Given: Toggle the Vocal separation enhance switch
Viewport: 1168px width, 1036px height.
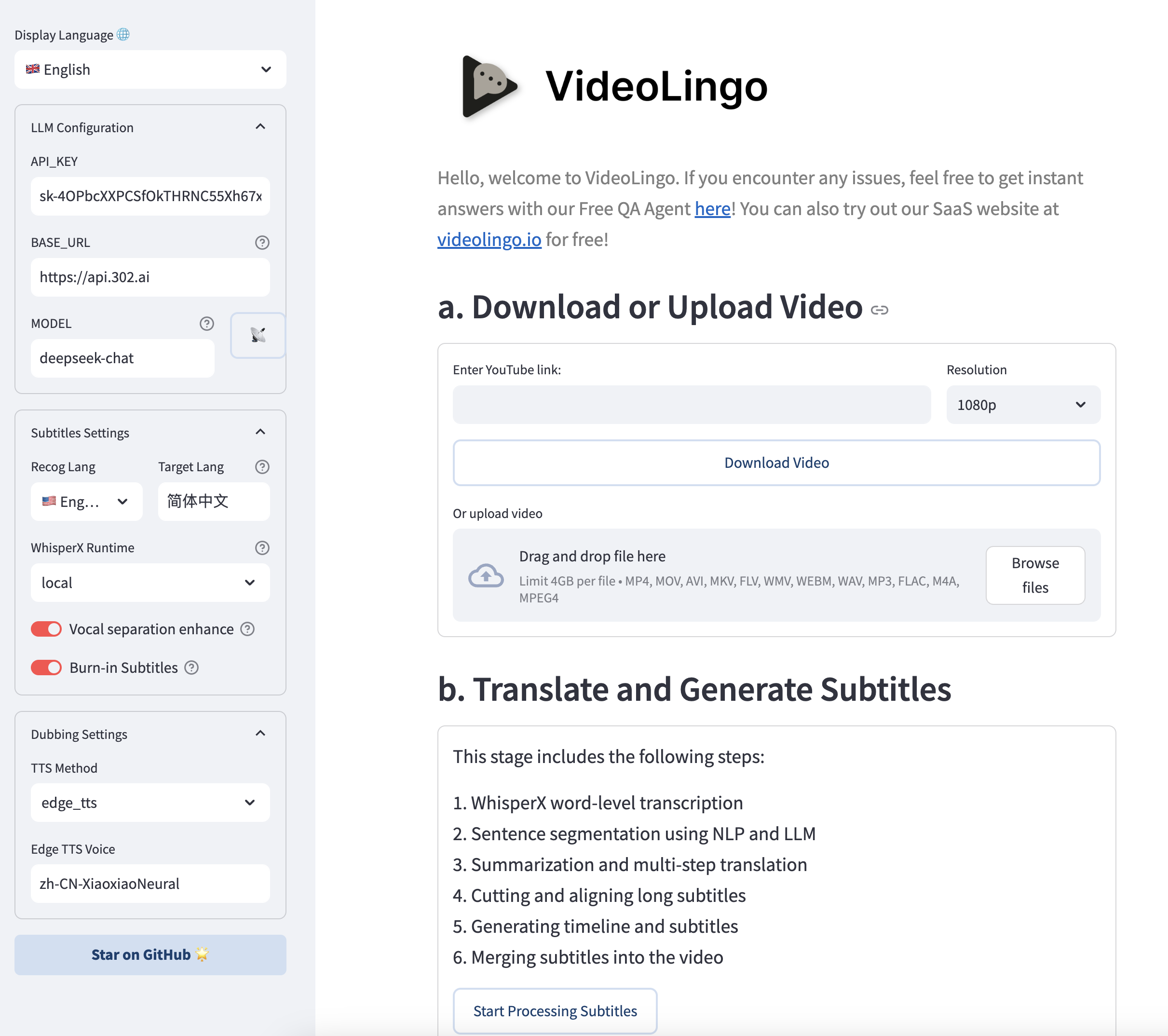Looking at the screenshot, I should (x=46, y=629).
